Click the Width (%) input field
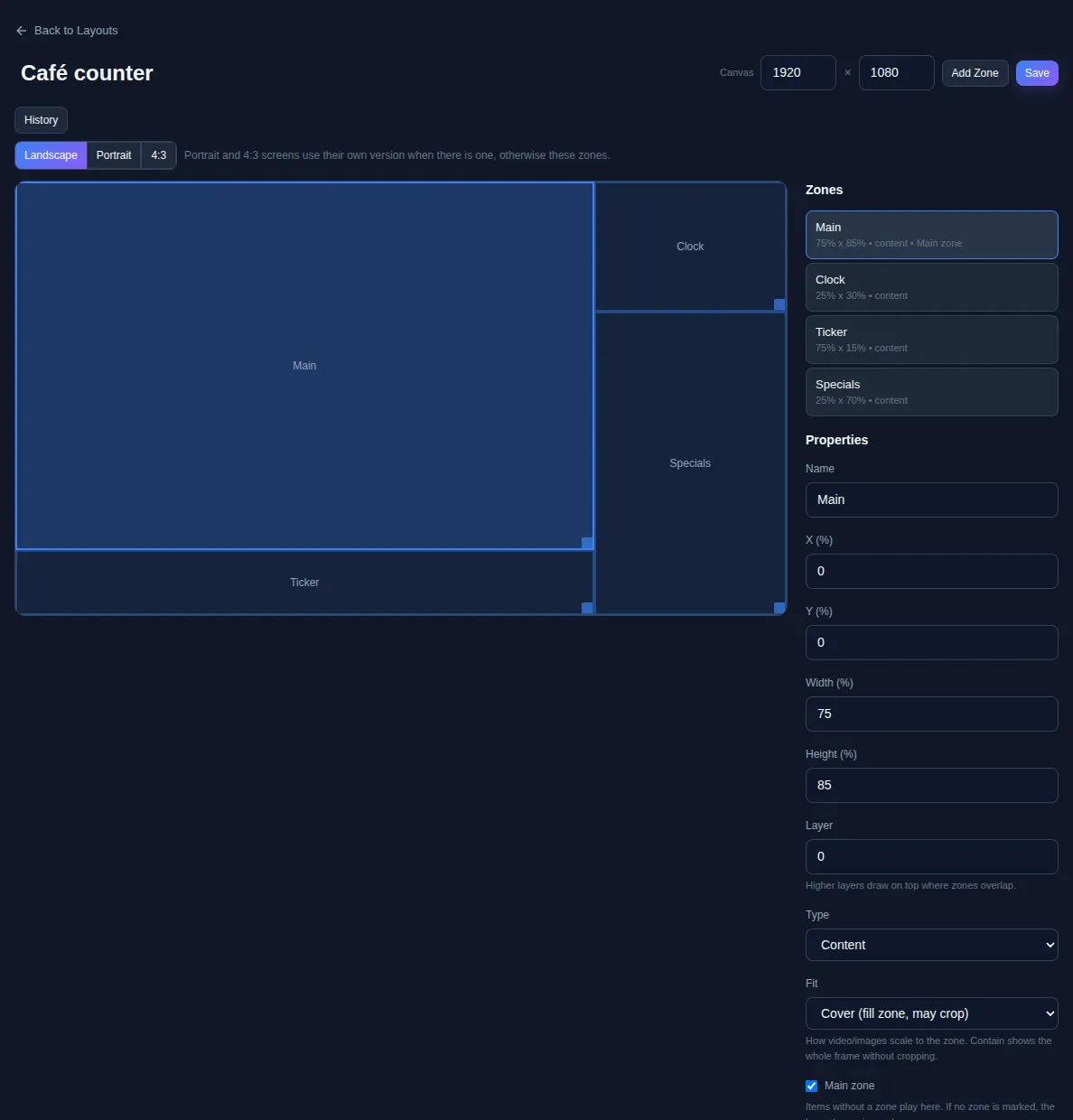Screen dimensions: 1073x1120 pos(931,714)
